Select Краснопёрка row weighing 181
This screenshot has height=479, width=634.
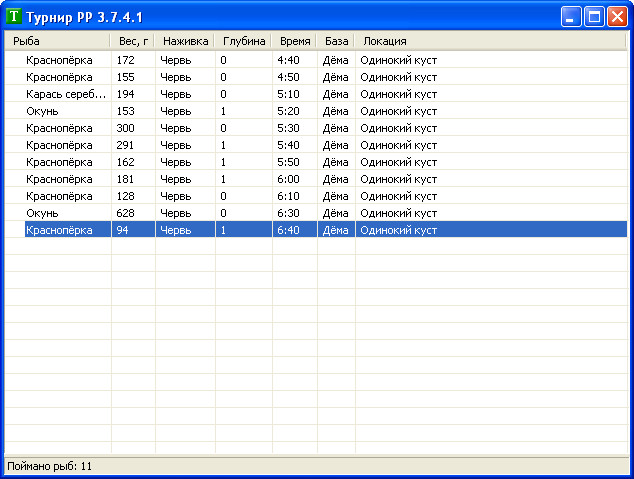click(x=316, y=179)
